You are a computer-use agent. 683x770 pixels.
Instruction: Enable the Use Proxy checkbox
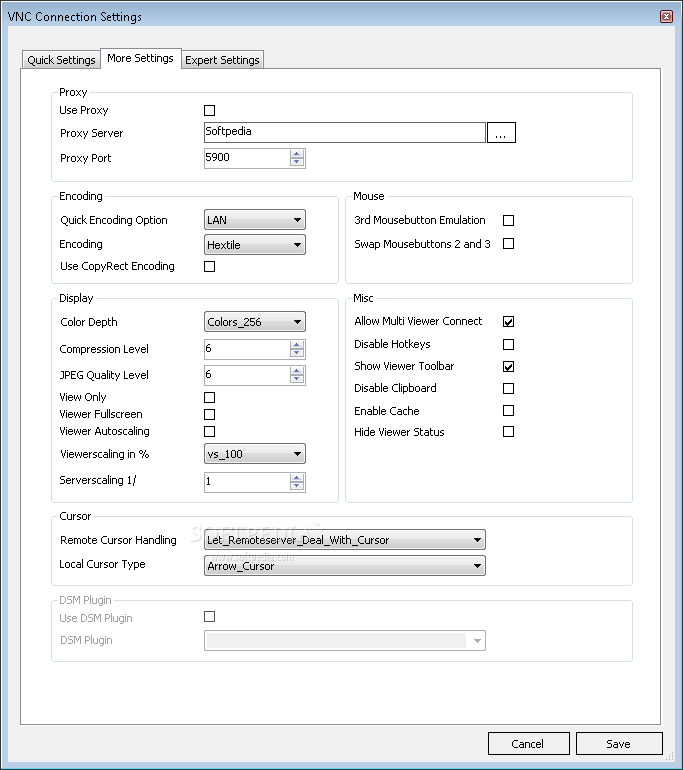(x=210, y=110)
